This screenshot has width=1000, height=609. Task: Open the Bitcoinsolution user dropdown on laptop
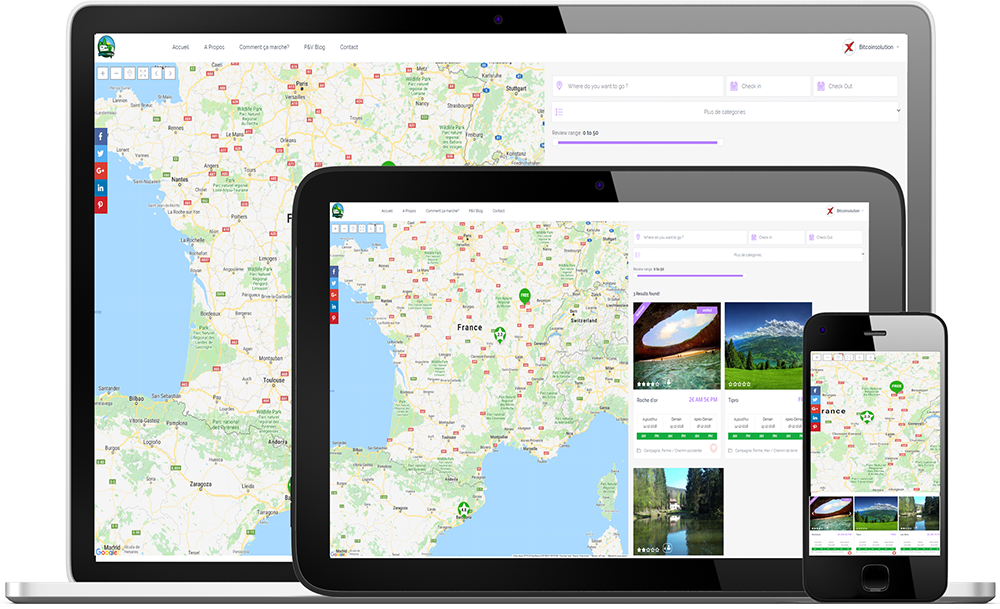click(879, 47)
